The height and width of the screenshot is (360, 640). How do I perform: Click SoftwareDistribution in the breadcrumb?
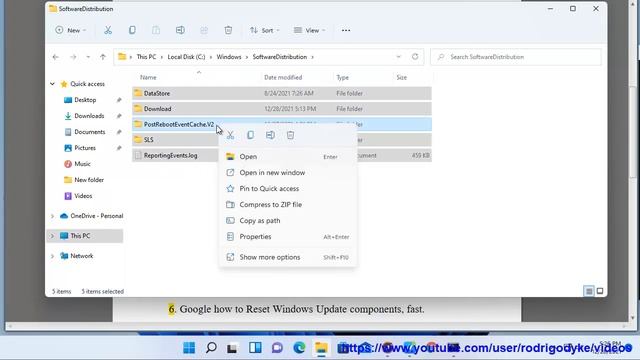[x=280, y=57]
